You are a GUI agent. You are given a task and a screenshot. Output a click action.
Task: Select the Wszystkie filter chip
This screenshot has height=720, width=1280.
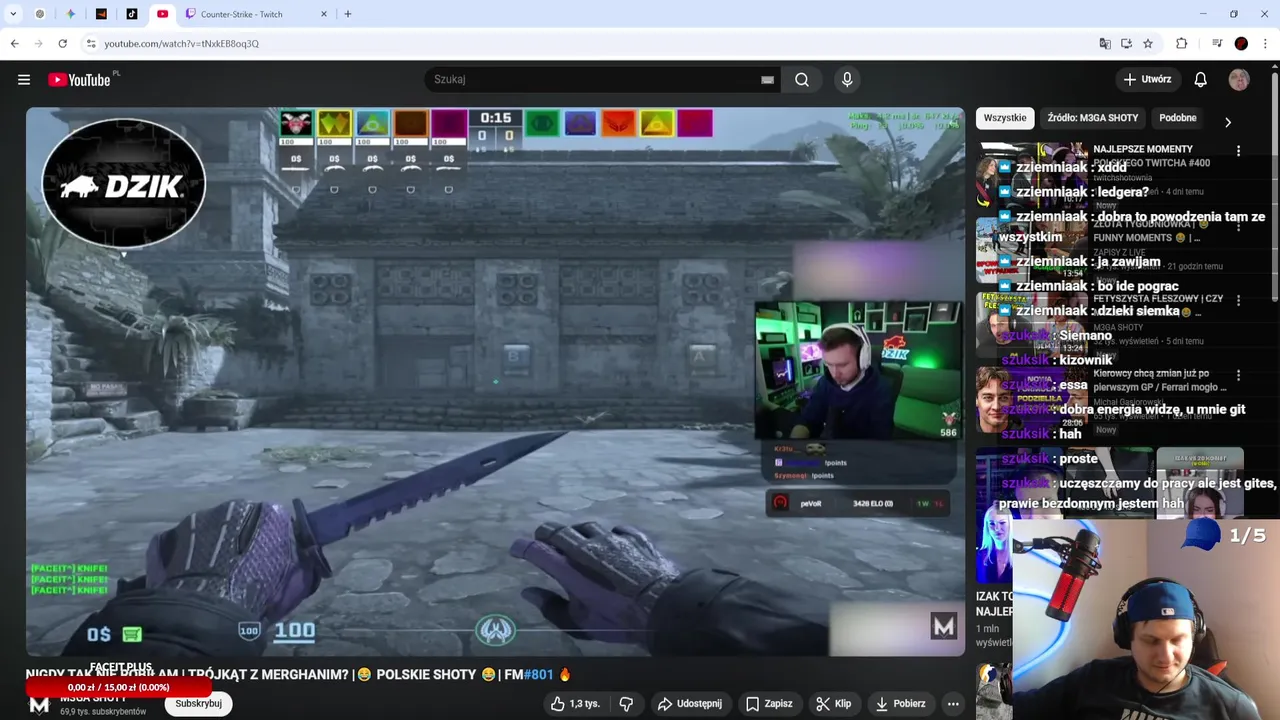click(1005, 118)
